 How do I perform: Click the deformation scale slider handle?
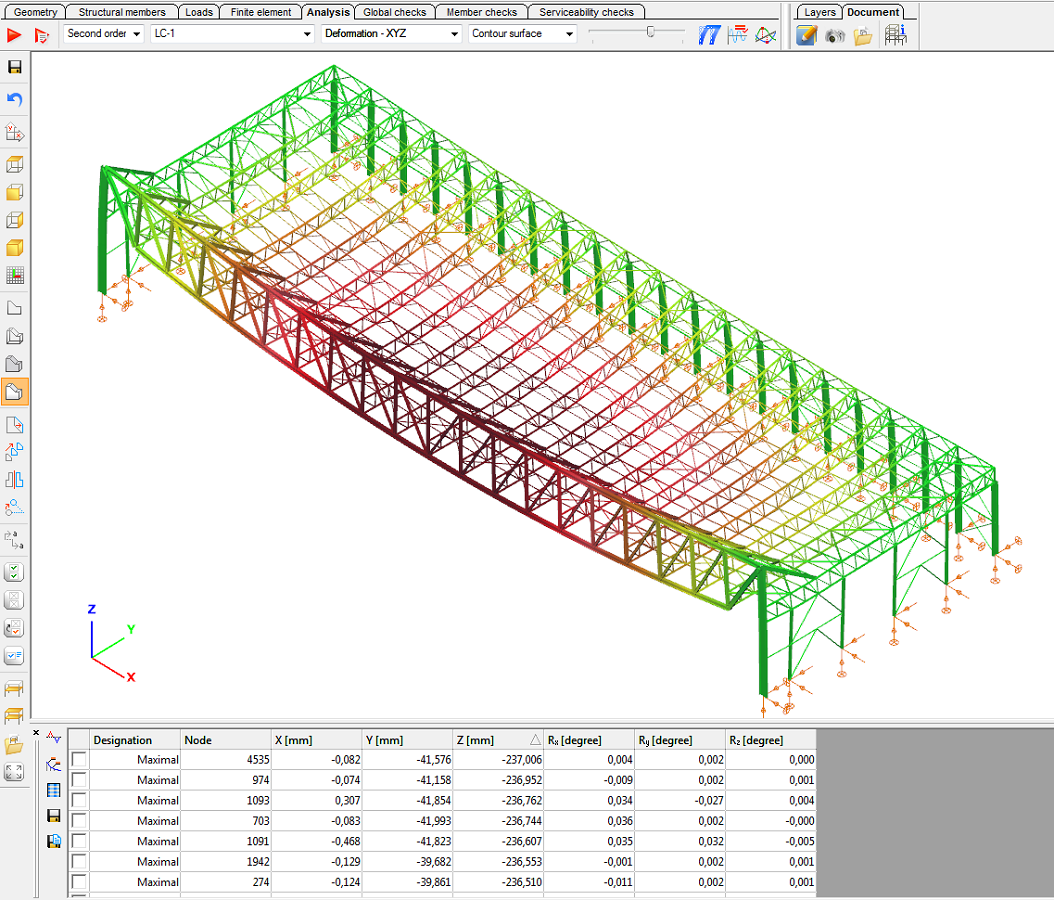pos(651,32)
